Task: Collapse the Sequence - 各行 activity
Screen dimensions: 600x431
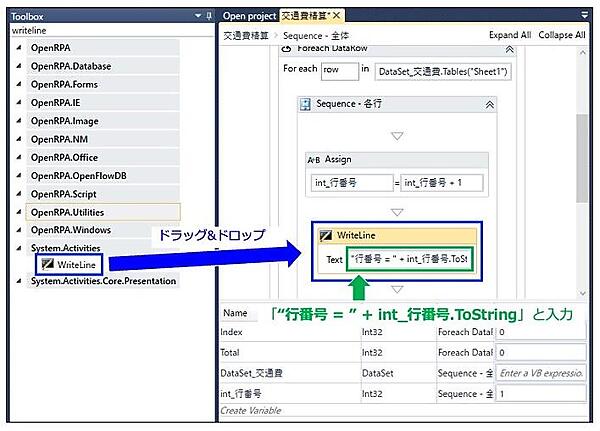Action: (x=489, y=104)
